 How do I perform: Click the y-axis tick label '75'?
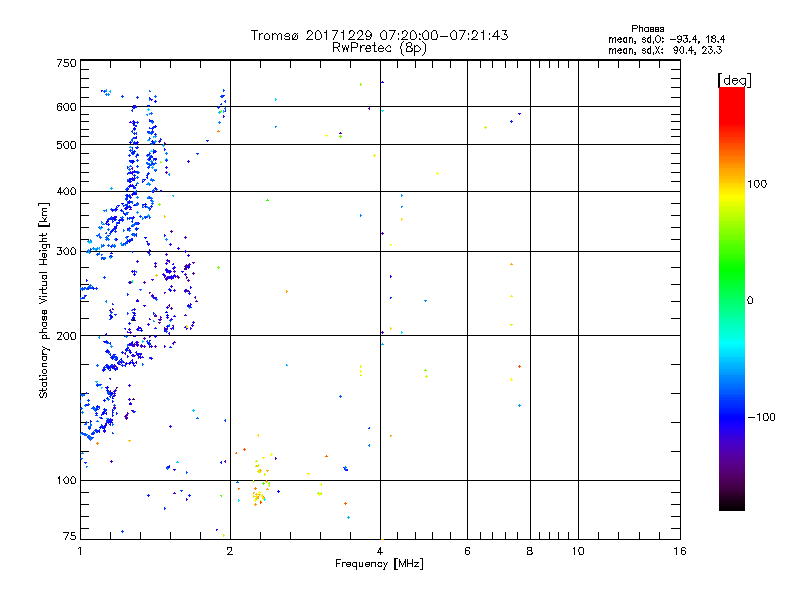[70, 536]
